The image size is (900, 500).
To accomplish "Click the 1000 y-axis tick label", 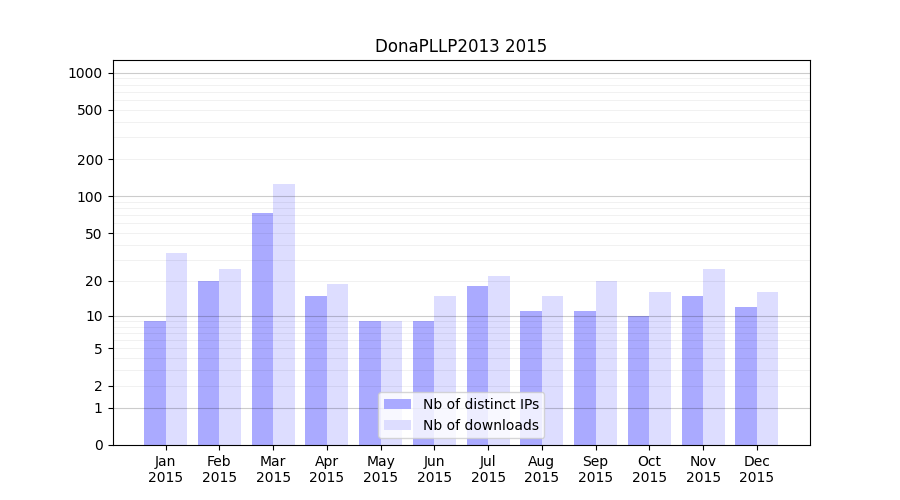I will [x=85, y=73].
